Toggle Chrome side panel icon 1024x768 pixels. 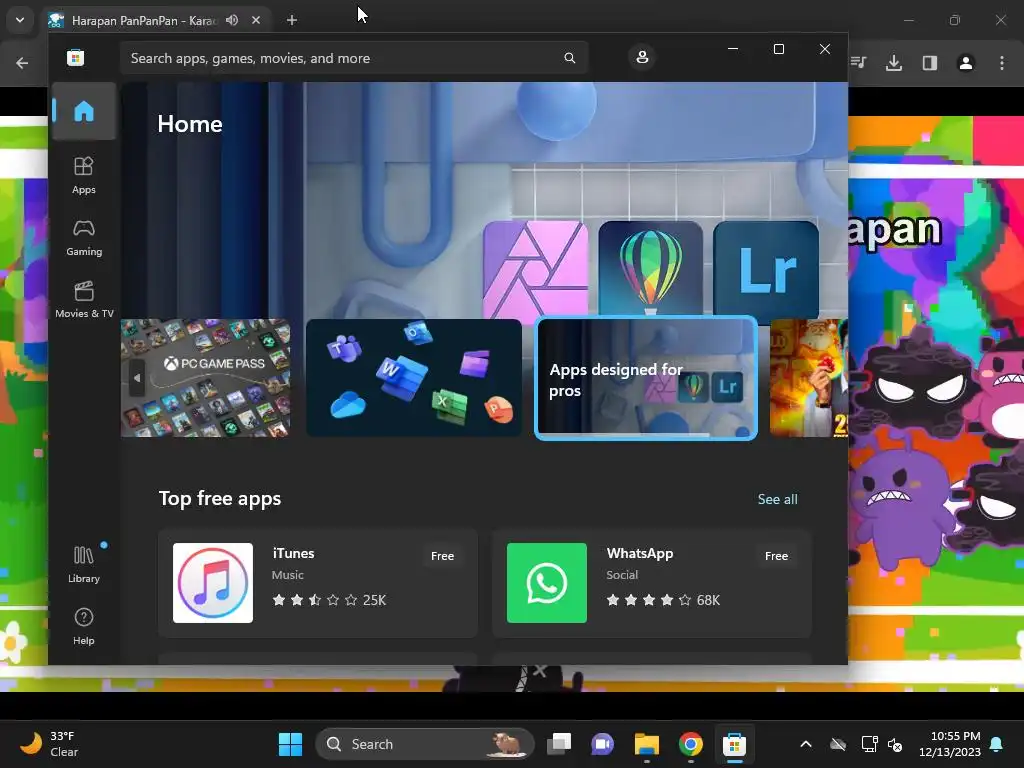tap(929, 63)
